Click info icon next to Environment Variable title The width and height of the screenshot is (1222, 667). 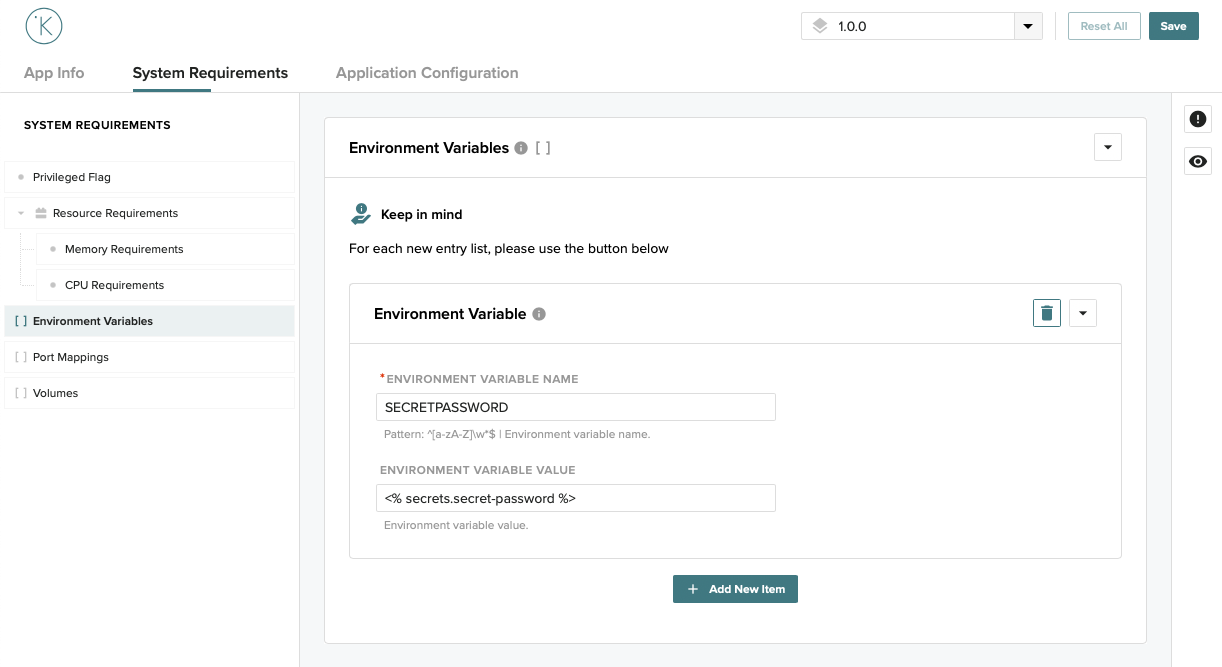[539, 314]
